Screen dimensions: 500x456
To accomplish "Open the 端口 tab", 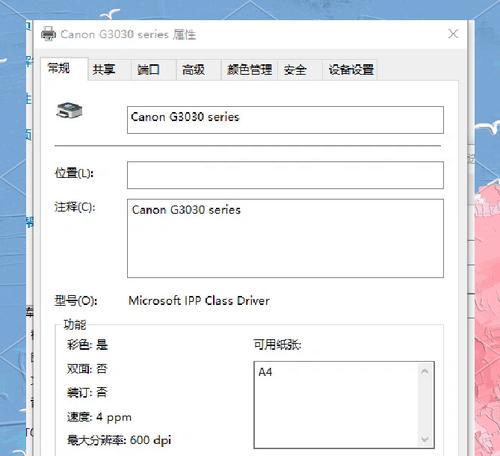I will [x=154, y=70].
